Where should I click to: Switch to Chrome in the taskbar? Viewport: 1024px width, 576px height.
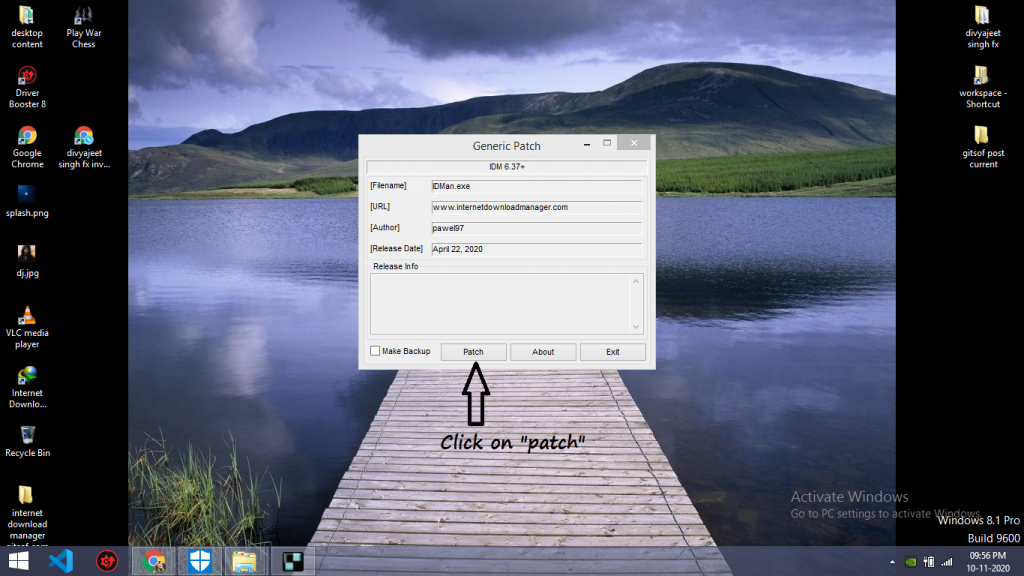tap(153, 561)
